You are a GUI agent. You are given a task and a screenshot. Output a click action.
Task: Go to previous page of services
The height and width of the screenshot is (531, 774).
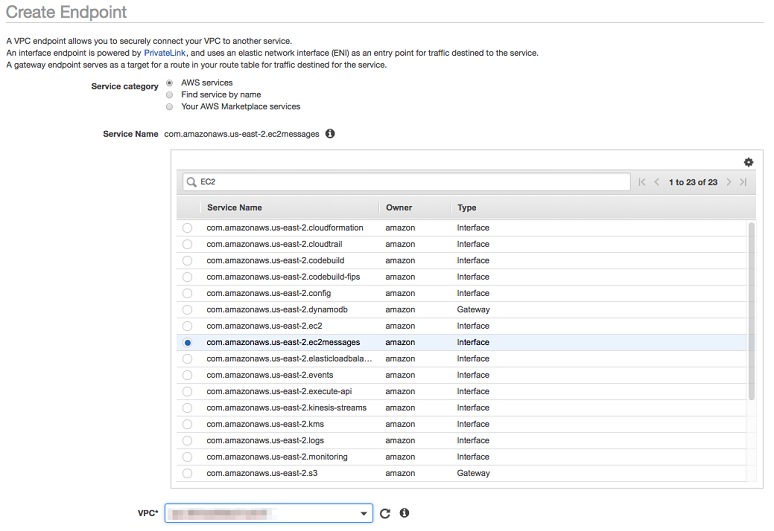click(x=657, y=182)
